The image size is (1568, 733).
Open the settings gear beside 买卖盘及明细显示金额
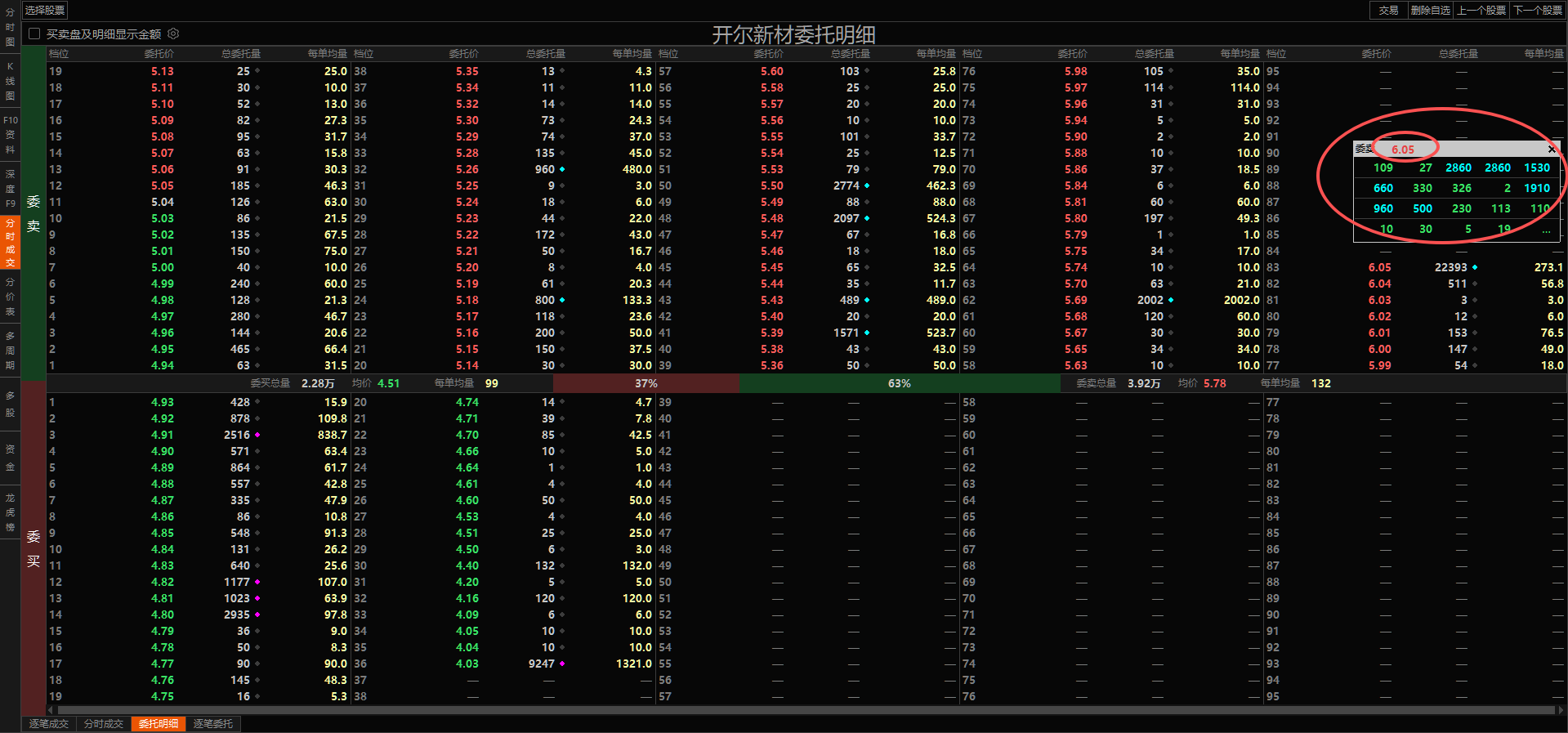tap(173, 34)
